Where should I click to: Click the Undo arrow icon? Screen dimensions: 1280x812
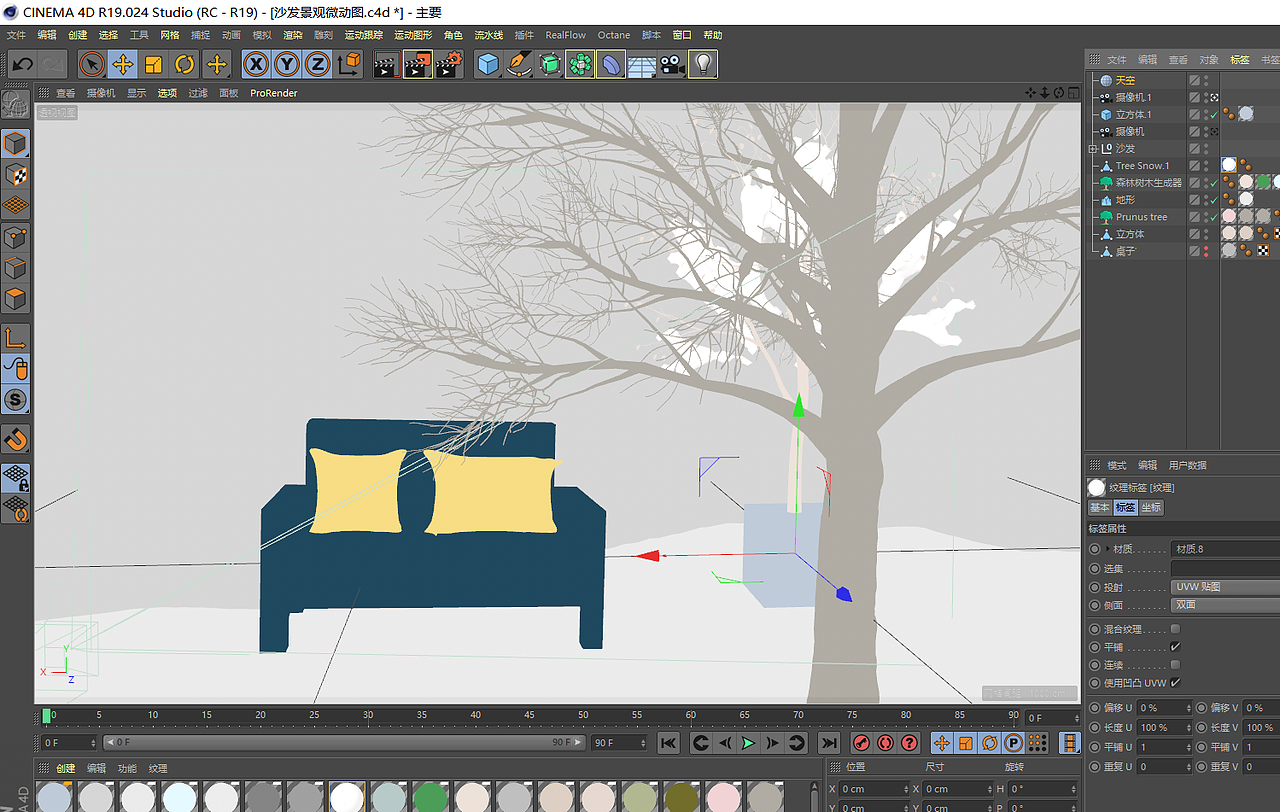[x=22, y=64]
